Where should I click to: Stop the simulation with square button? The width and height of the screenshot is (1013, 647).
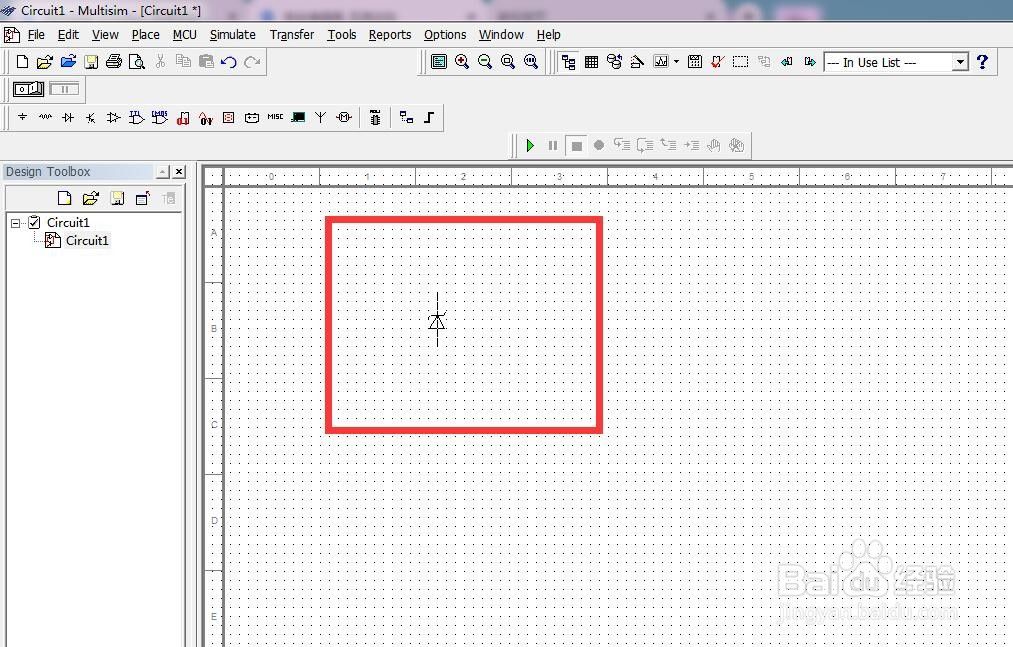[576, 145]
